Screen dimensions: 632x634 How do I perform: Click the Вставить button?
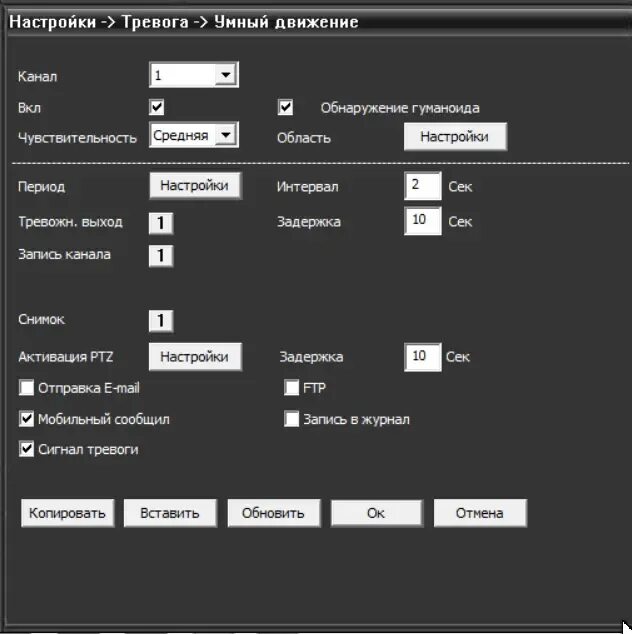tap(170, 513)
